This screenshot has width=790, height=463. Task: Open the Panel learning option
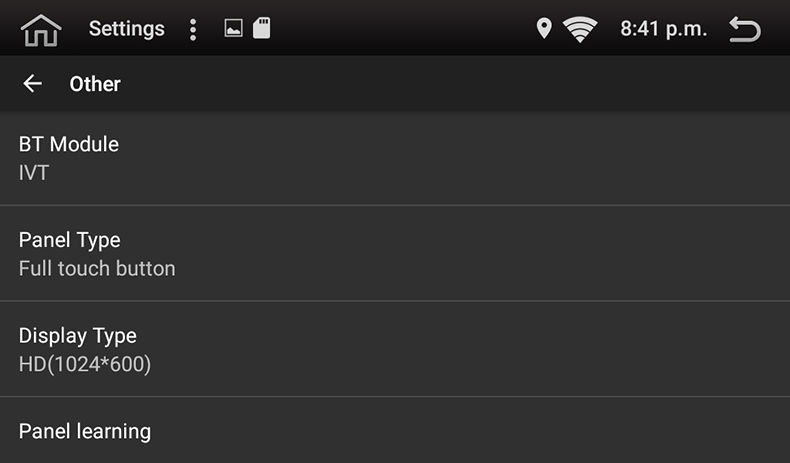395,431
